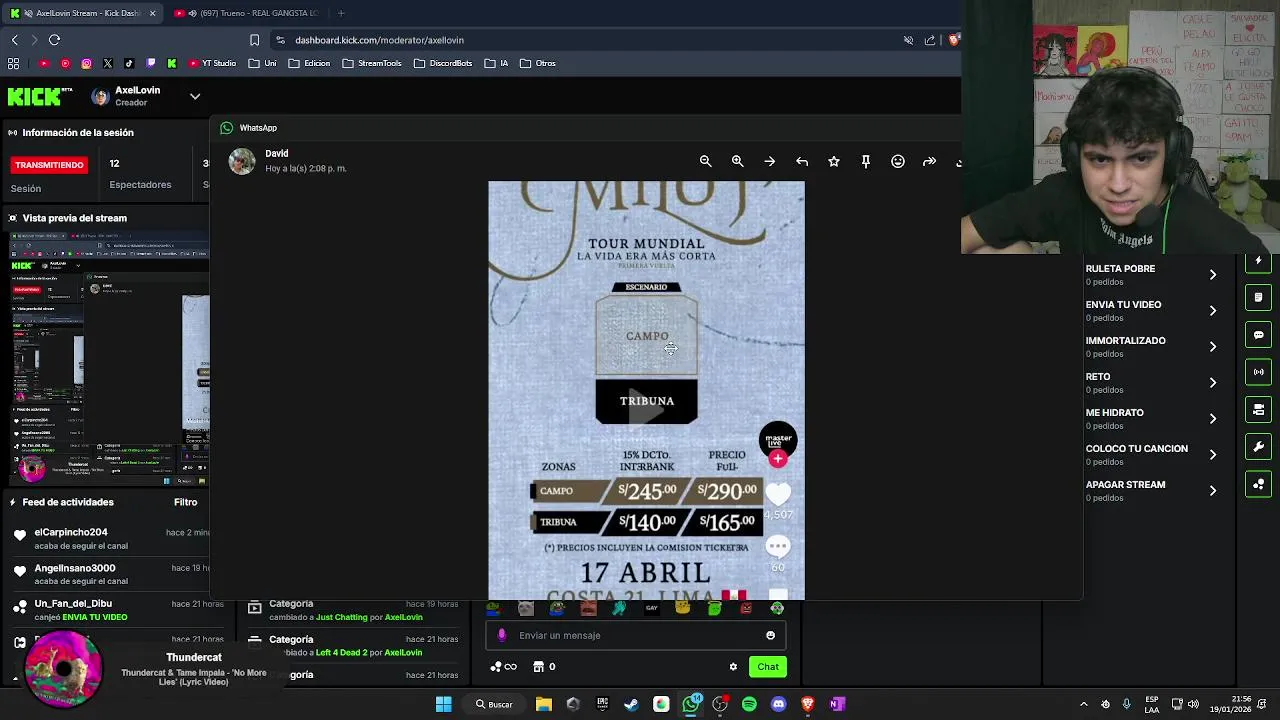Open Uni bookmarks folder
1280x720 pixels.
point(262,63)
